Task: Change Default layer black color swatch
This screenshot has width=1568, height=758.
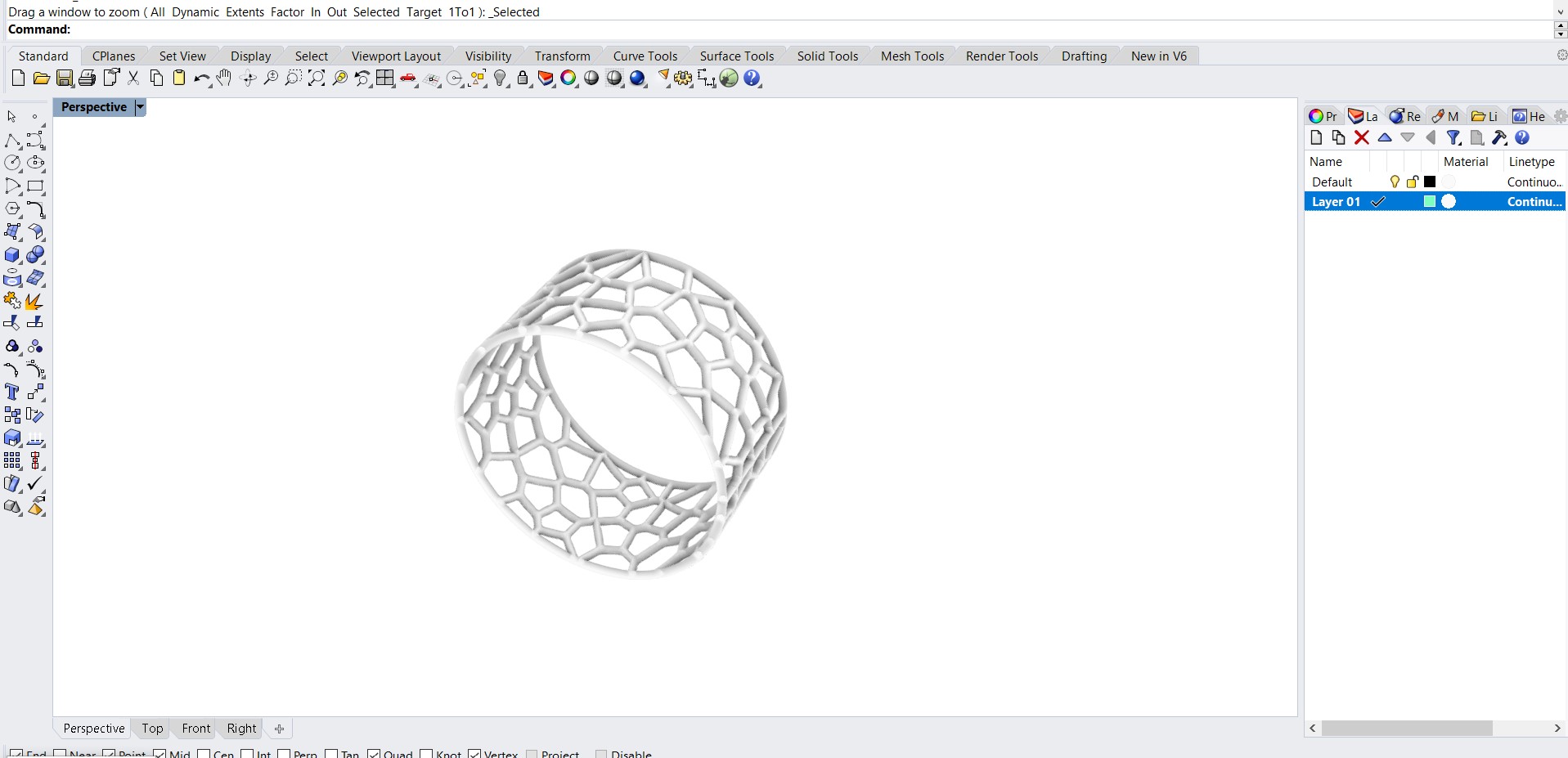Action: (1430, 182)
